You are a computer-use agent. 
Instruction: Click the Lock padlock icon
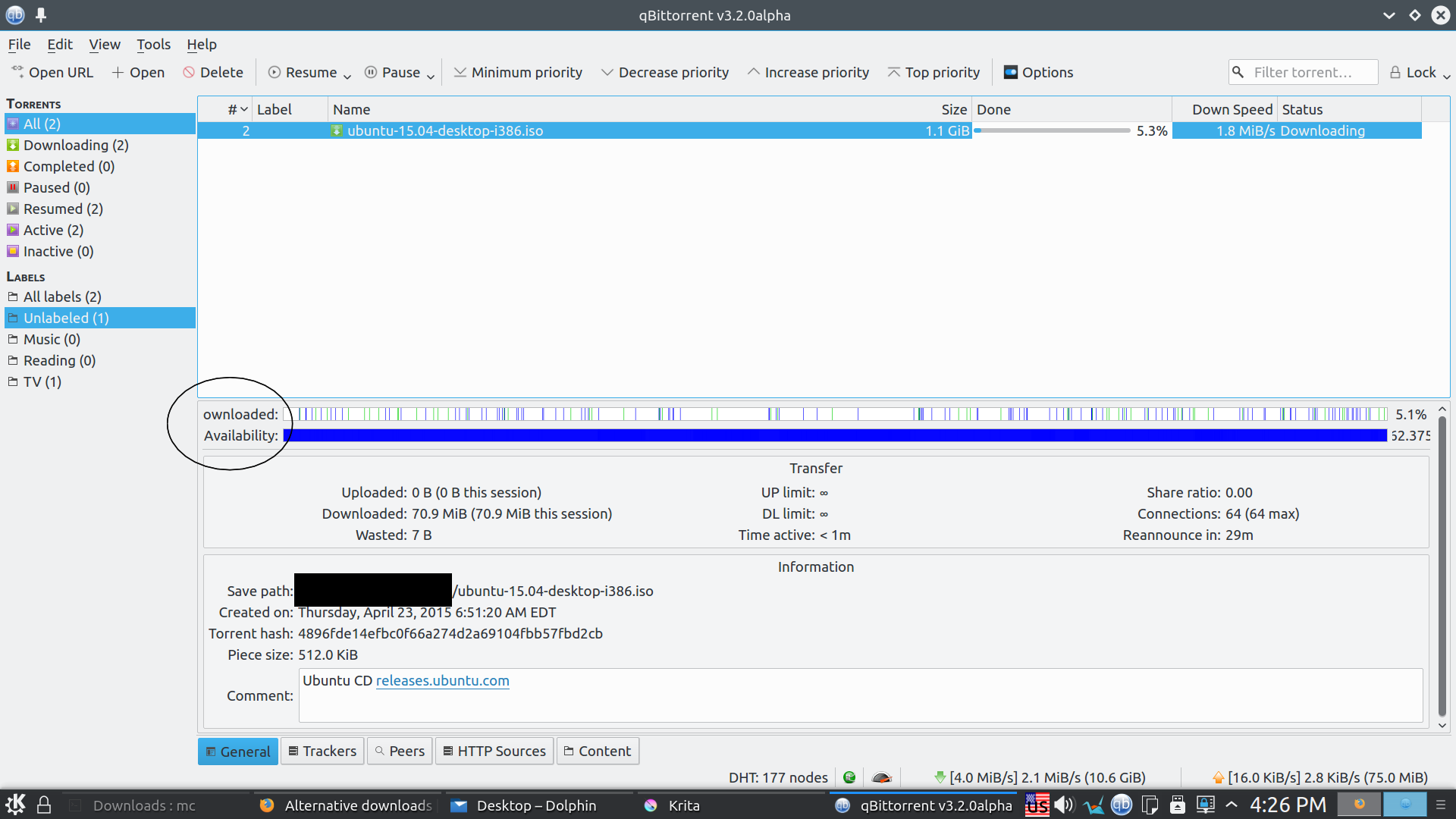[1395, 72]
